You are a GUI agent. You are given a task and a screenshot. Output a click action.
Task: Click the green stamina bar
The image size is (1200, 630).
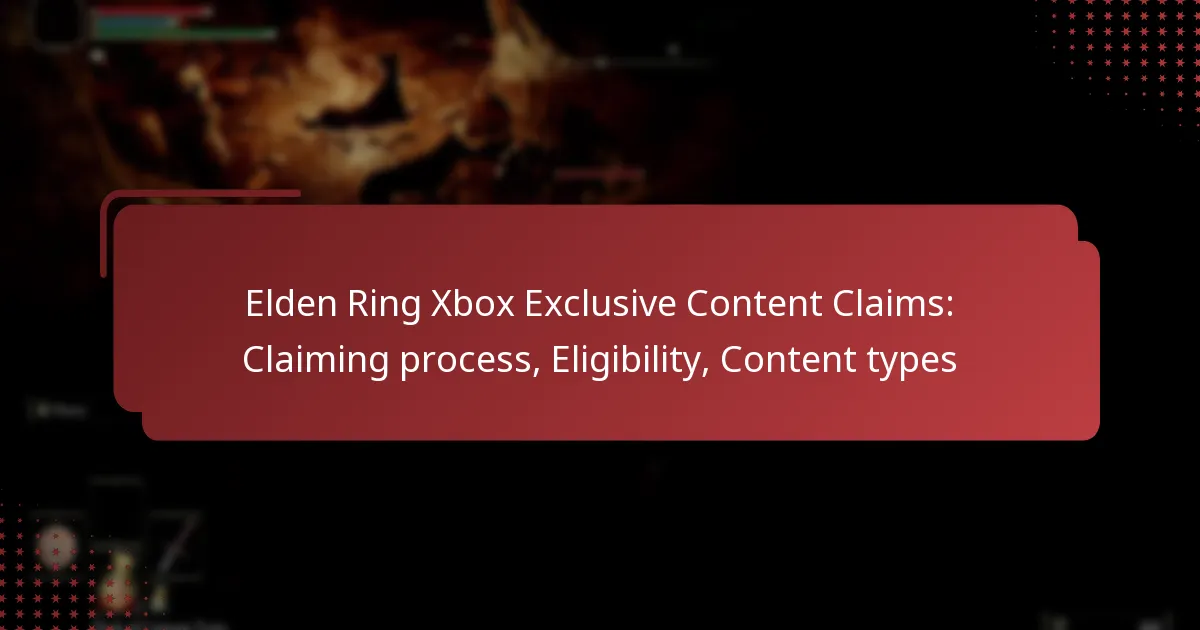tap(185, 34)
